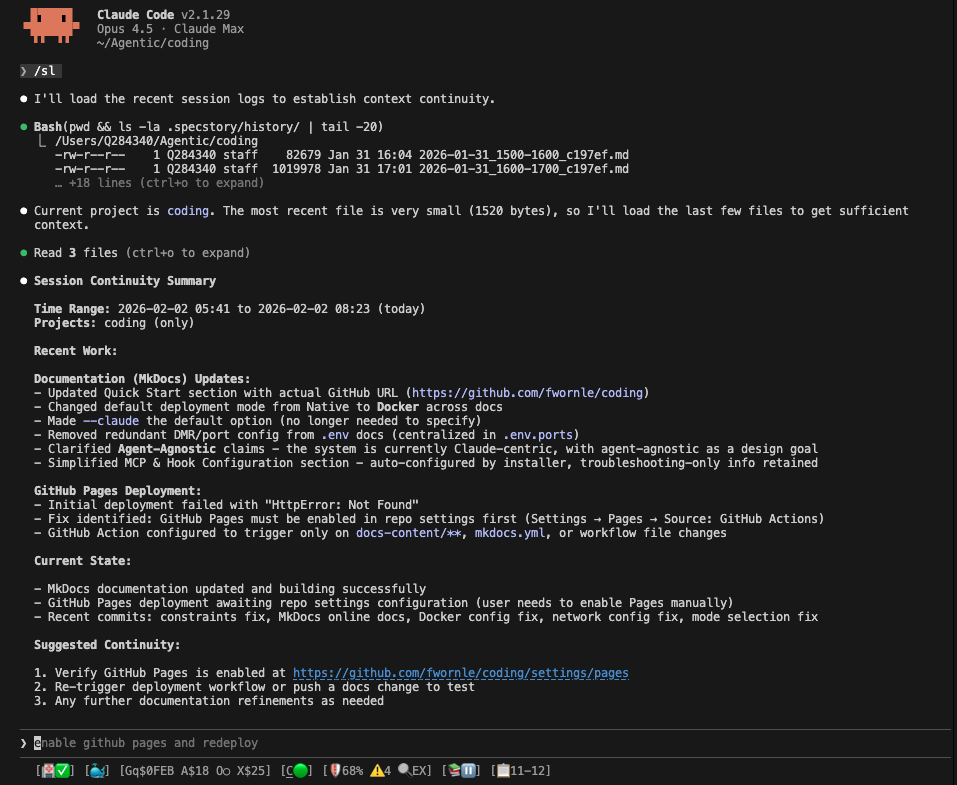
Task: Open the https://github.com/fwornle/coding Quick Start URL
Action: (527, 392)
